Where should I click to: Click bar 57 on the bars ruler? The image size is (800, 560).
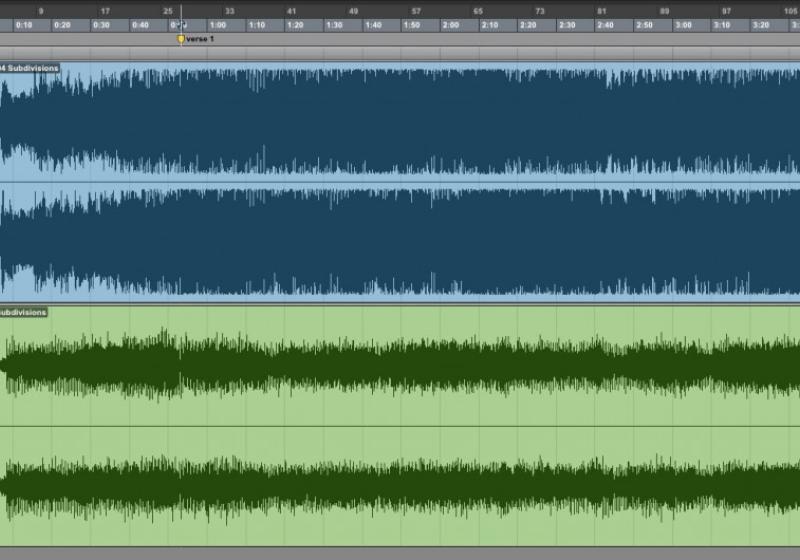(x=416, y=10)
